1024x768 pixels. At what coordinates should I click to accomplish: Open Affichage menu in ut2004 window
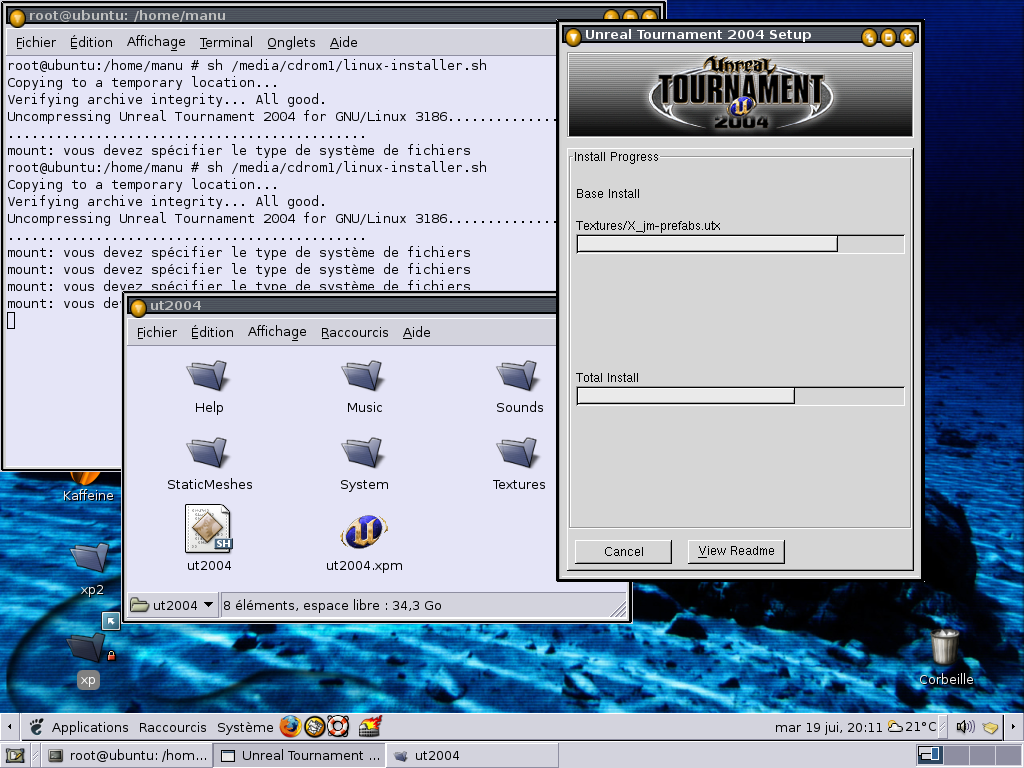tap(277, 332)
